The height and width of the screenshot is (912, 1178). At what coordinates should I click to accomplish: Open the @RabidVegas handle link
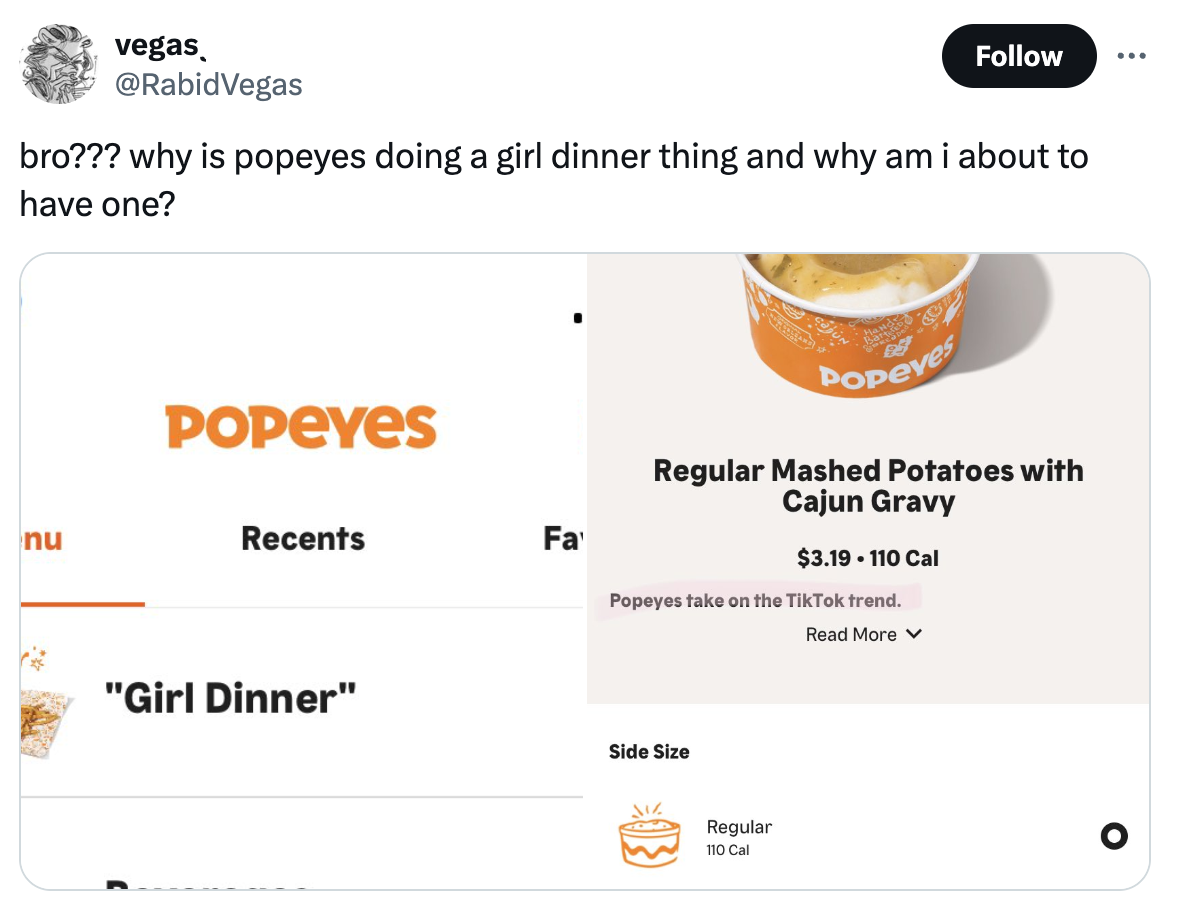coord(208,85)
